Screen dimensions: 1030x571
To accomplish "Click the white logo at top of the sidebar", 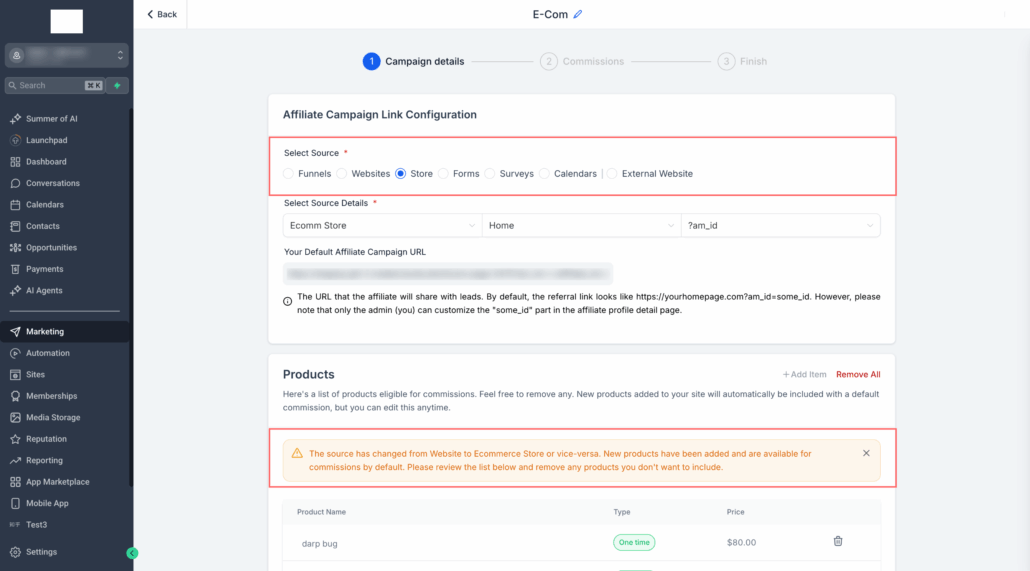I will (x=66, y=21).
